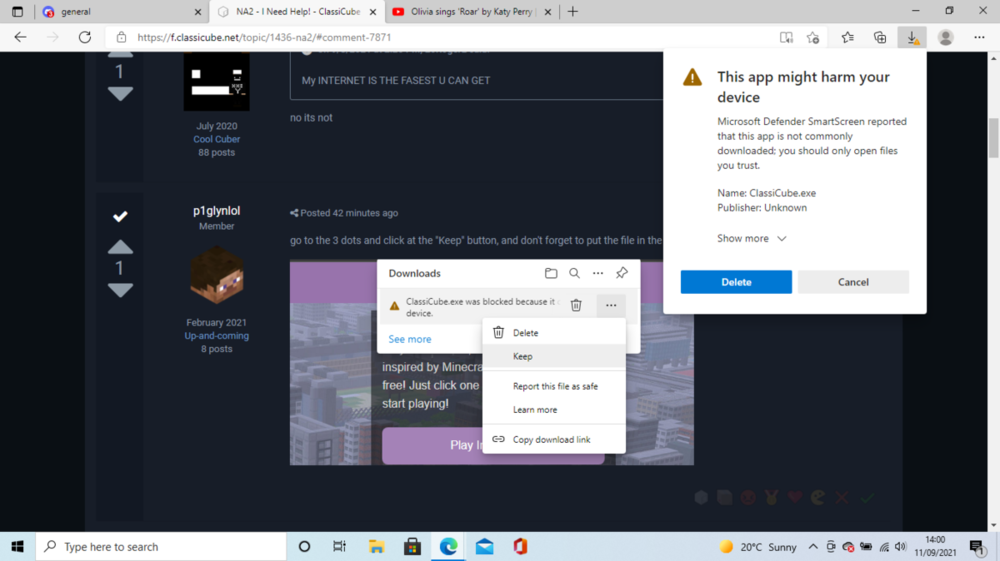The height and width of the screenshot is (561, 1000).
Task: Open the browser profile avatar
Action: click(x=946, y=38)
